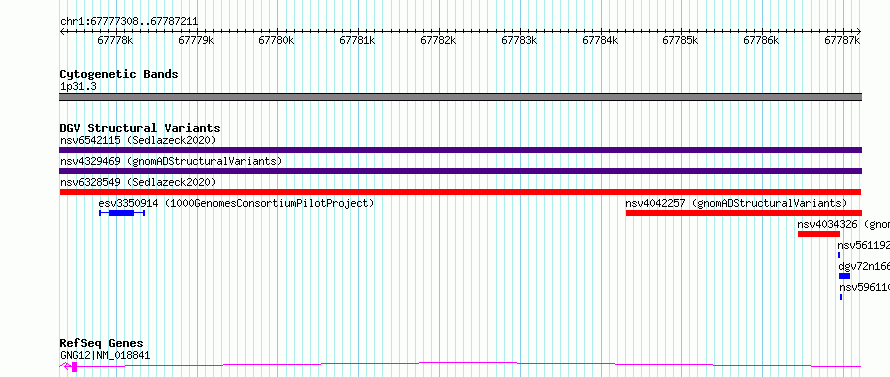Select the nsv6328549 (Sedlazeck2020) label
The image size is (890, 377).
point(138,182)
